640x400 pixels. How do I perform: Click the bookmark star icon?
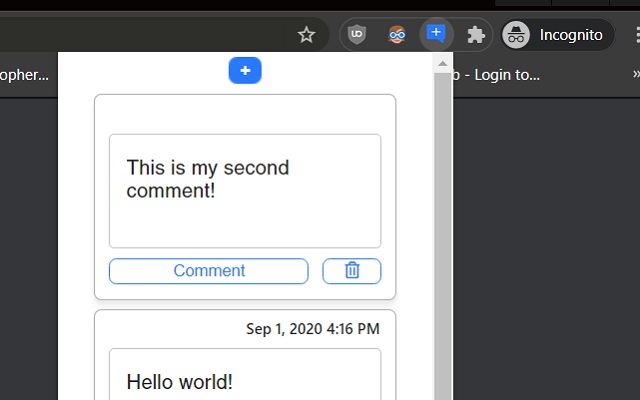[x=306, y=35]
